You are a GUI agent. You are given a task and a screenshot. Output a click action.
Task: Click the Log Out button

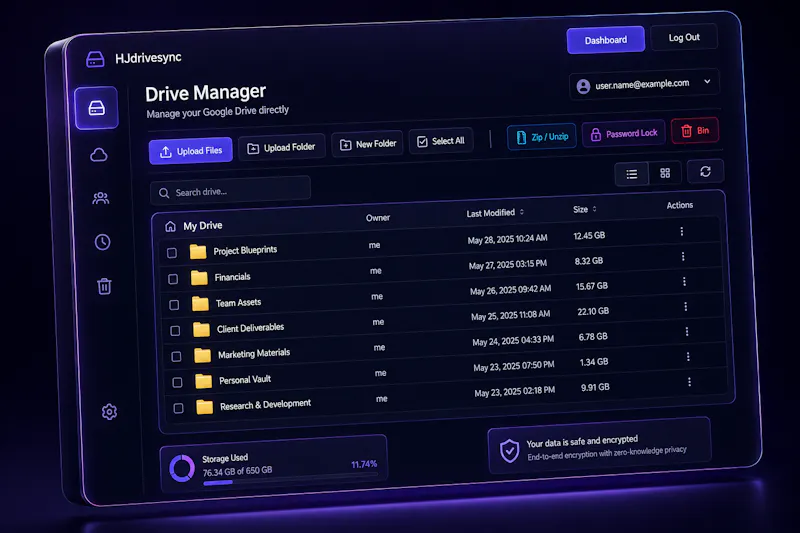click(684, 37)
